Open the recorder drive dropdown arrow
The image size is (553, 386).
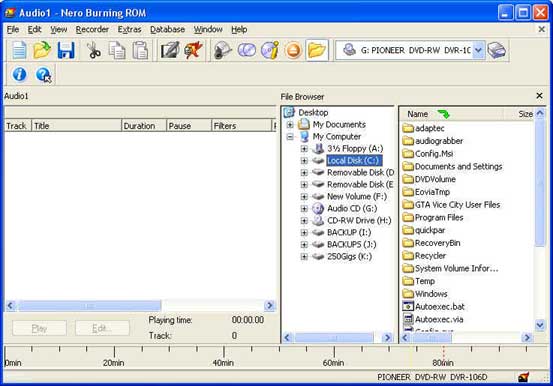[x=478, y=50]
